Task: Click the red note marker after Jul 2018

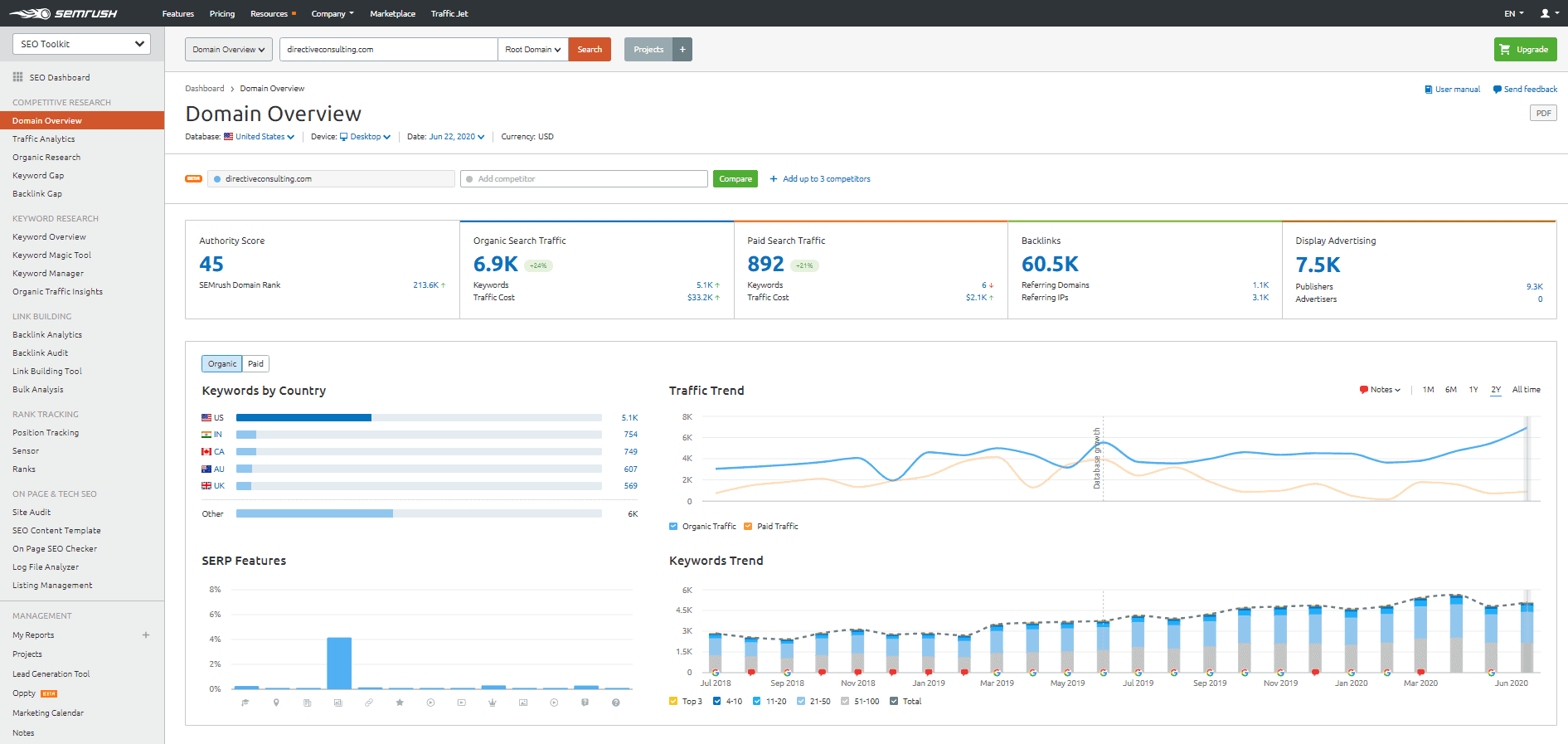Action: coord(751,673)
